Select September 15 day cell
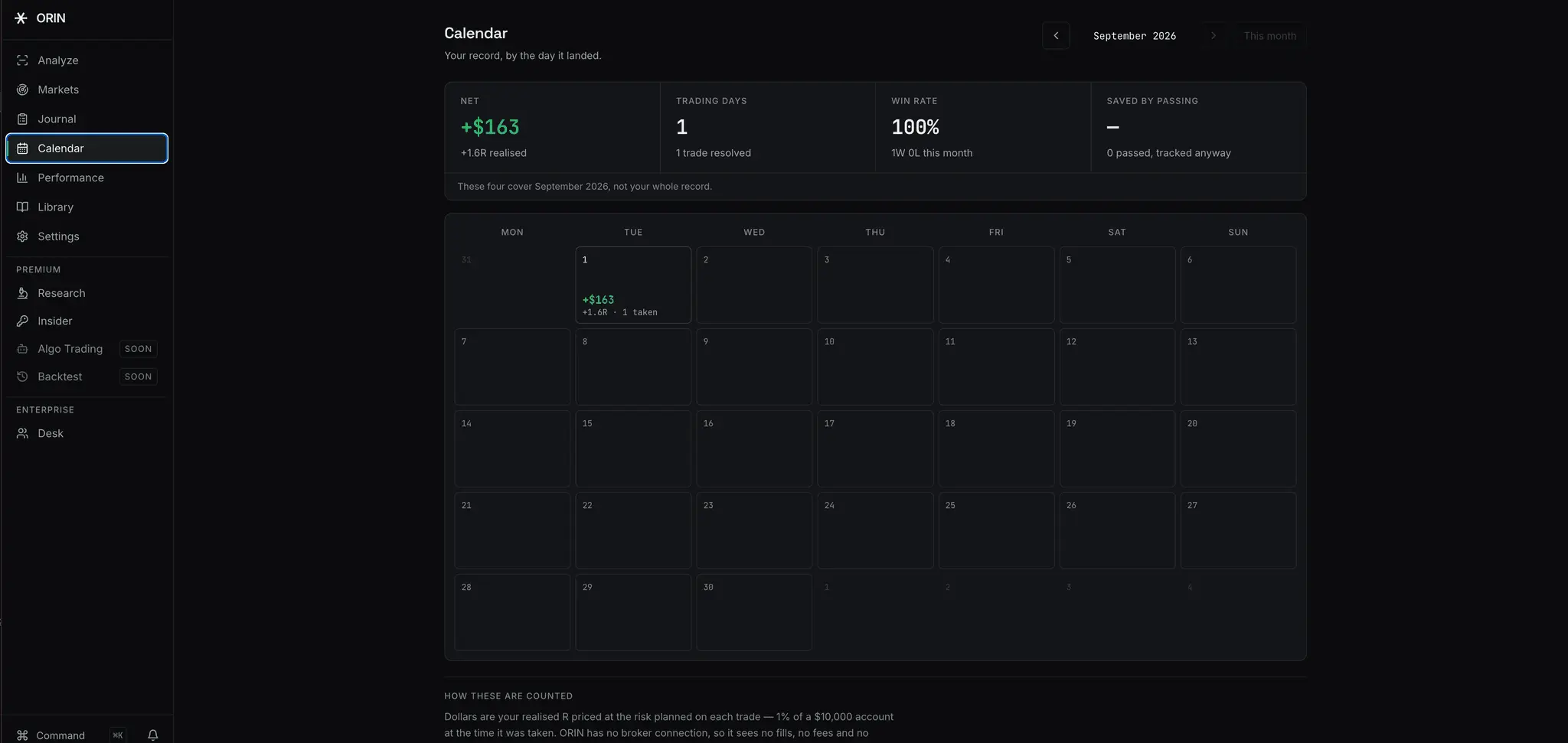 633,448
